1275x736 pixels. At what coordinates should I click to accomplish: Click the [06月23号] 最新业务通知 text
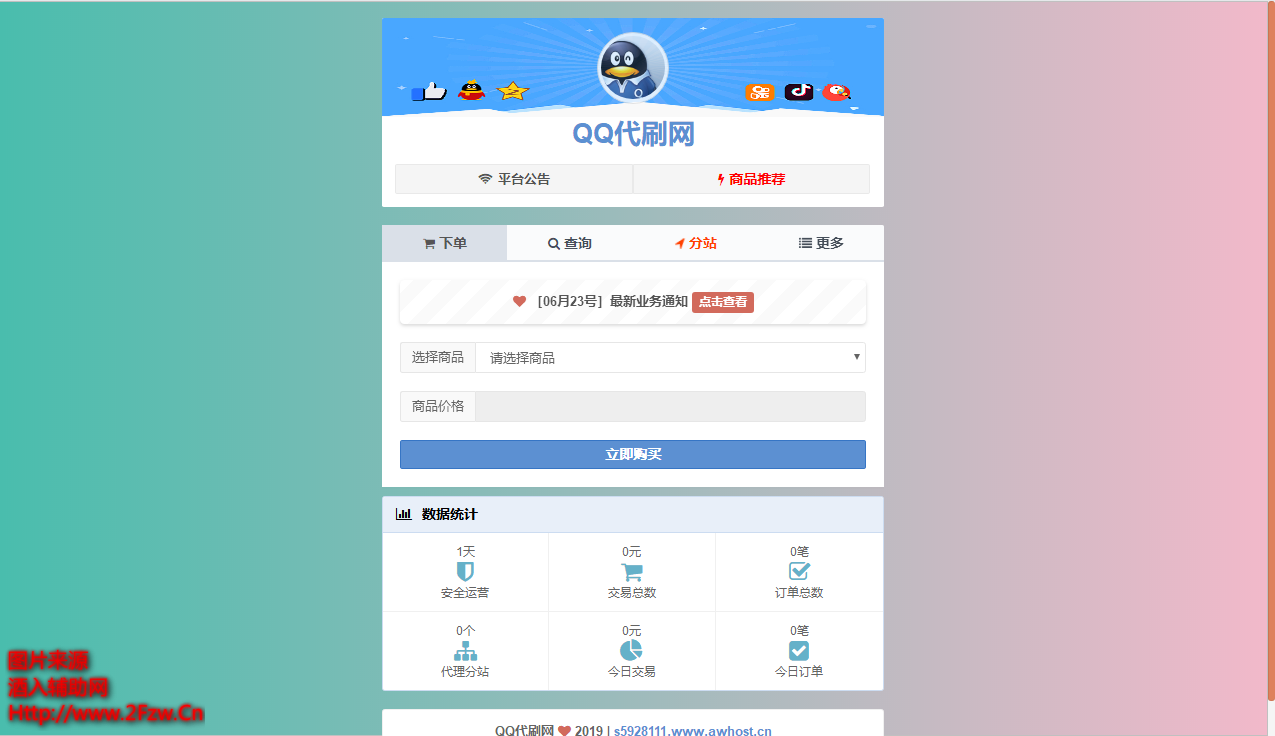pos(612,301)
